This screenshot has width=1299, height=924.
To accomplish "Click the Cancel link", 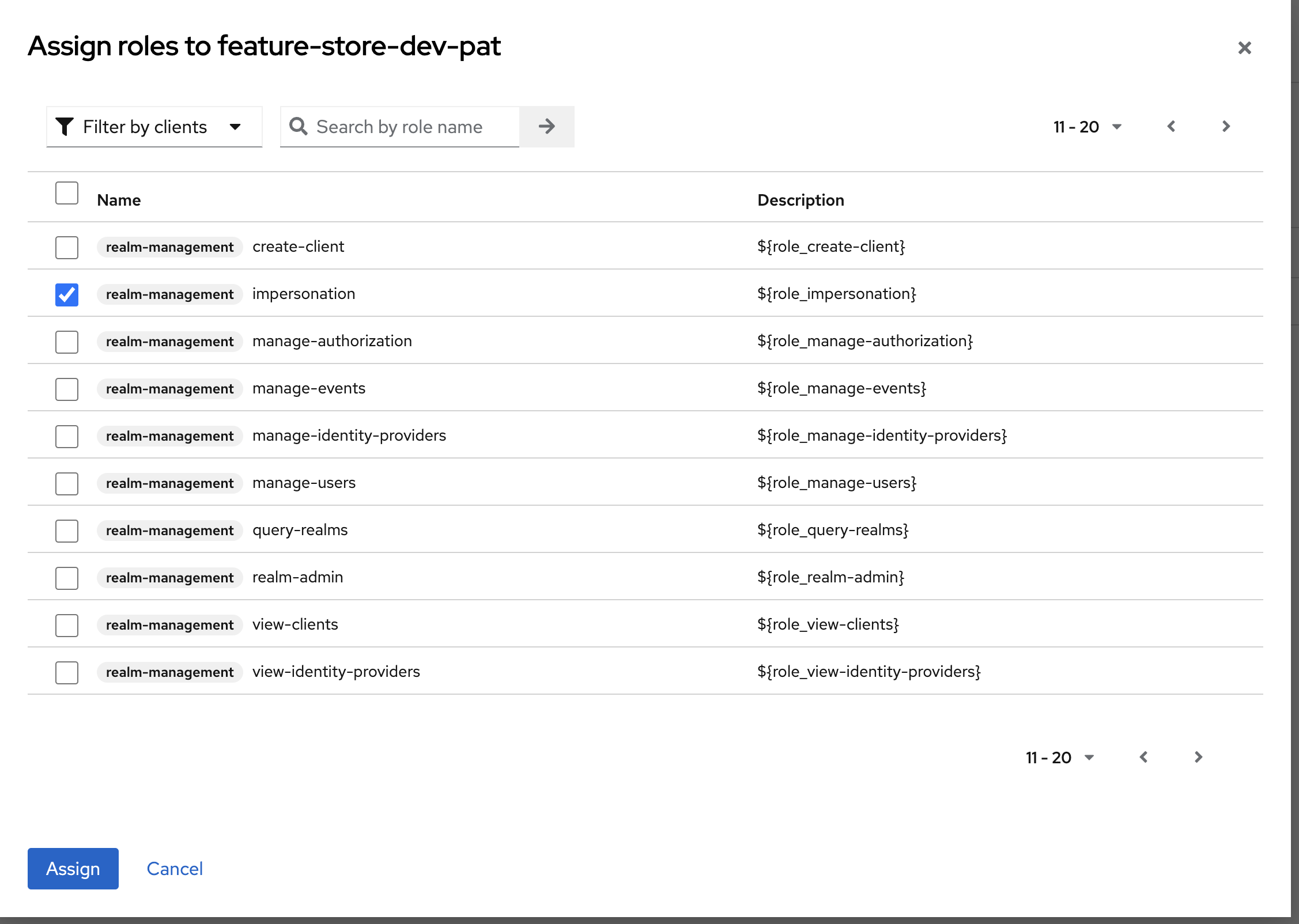I will pyautogui.click(x=175, y=869).
